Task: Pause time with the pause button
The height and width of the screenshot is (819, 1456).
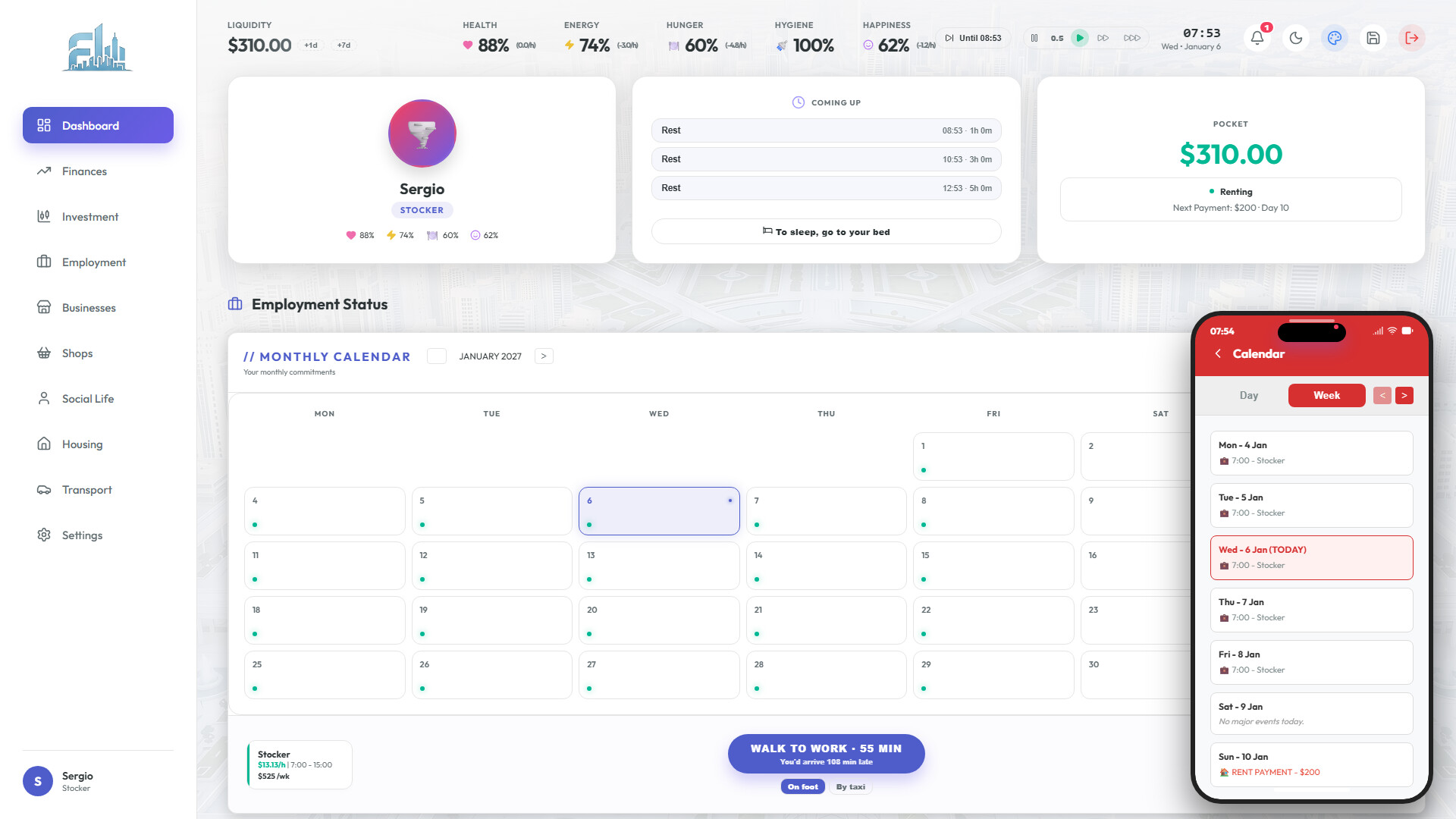Action: [1034, 38]
